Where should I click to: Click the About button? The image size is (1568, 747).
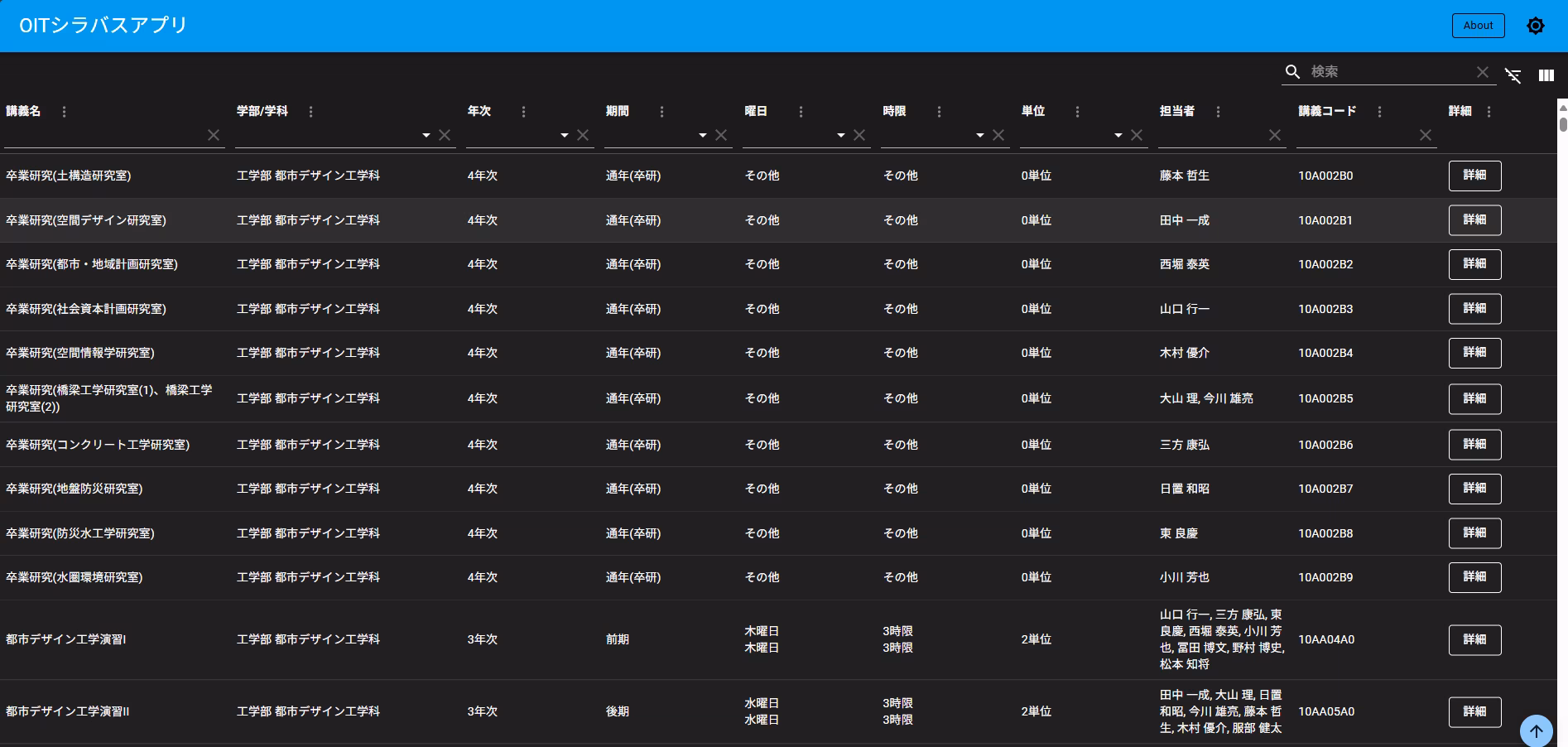(1478, 26)
